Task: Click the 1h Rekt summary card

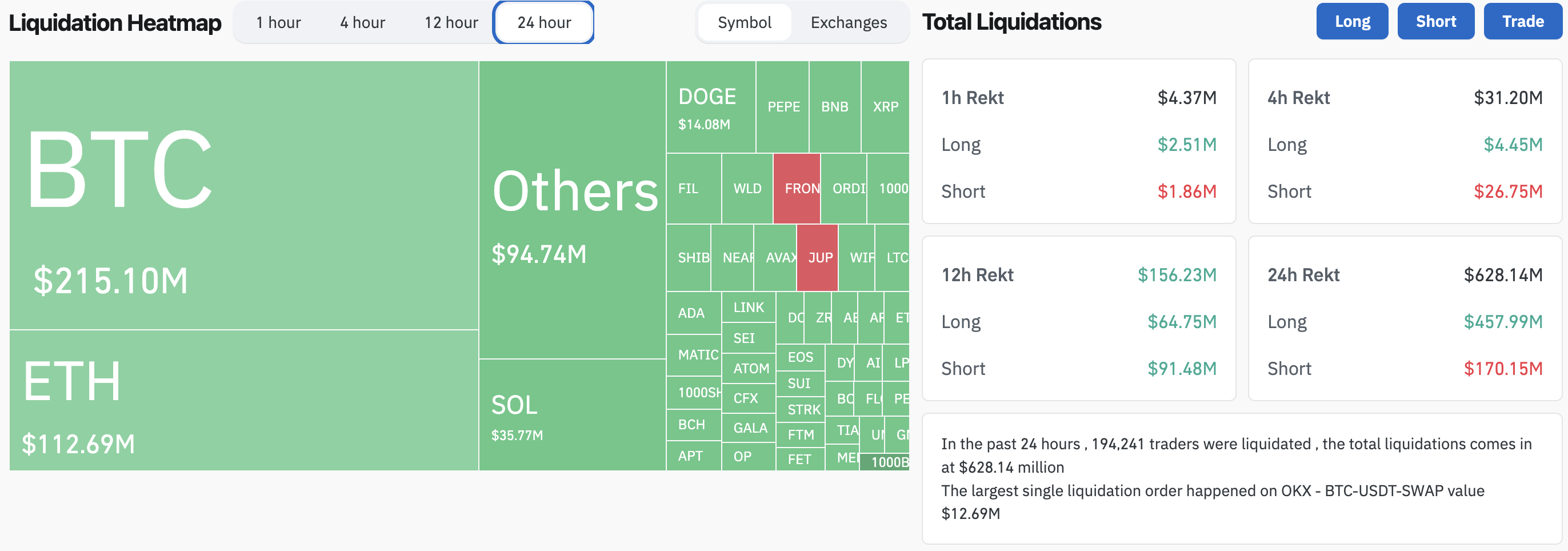Action: click(1079, 141)
